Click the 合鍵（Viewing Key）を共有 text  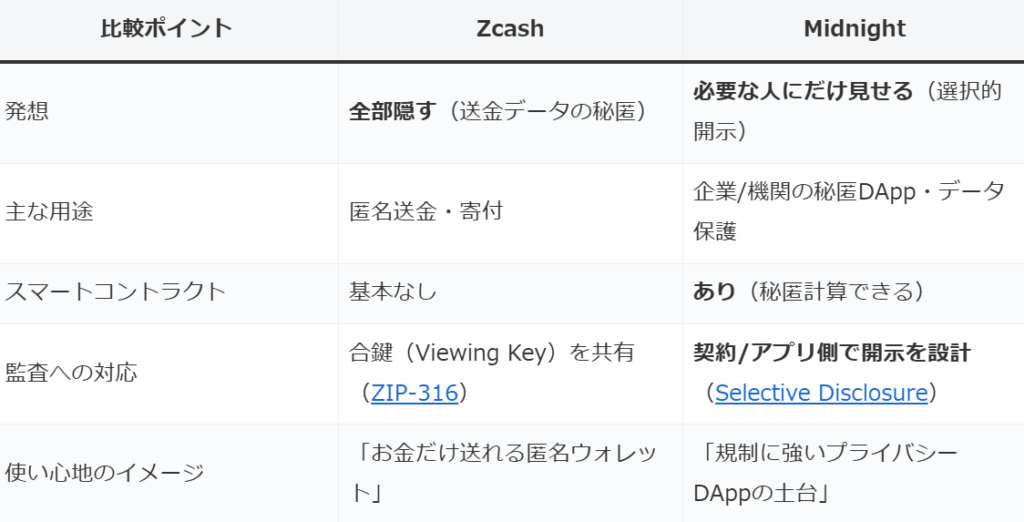[x=491, y=353]
